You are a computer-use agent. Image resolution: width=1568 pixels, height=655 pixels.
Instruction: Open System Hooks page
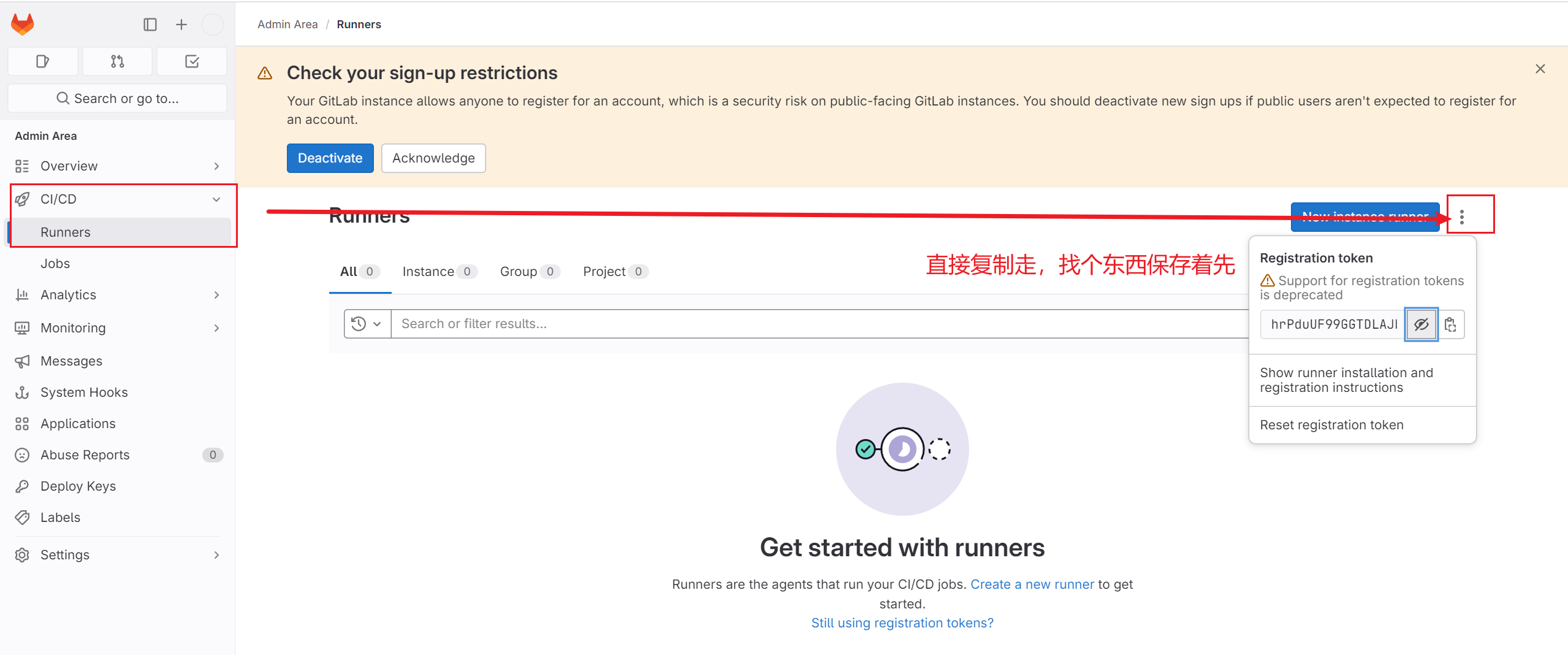pos(84,393)
